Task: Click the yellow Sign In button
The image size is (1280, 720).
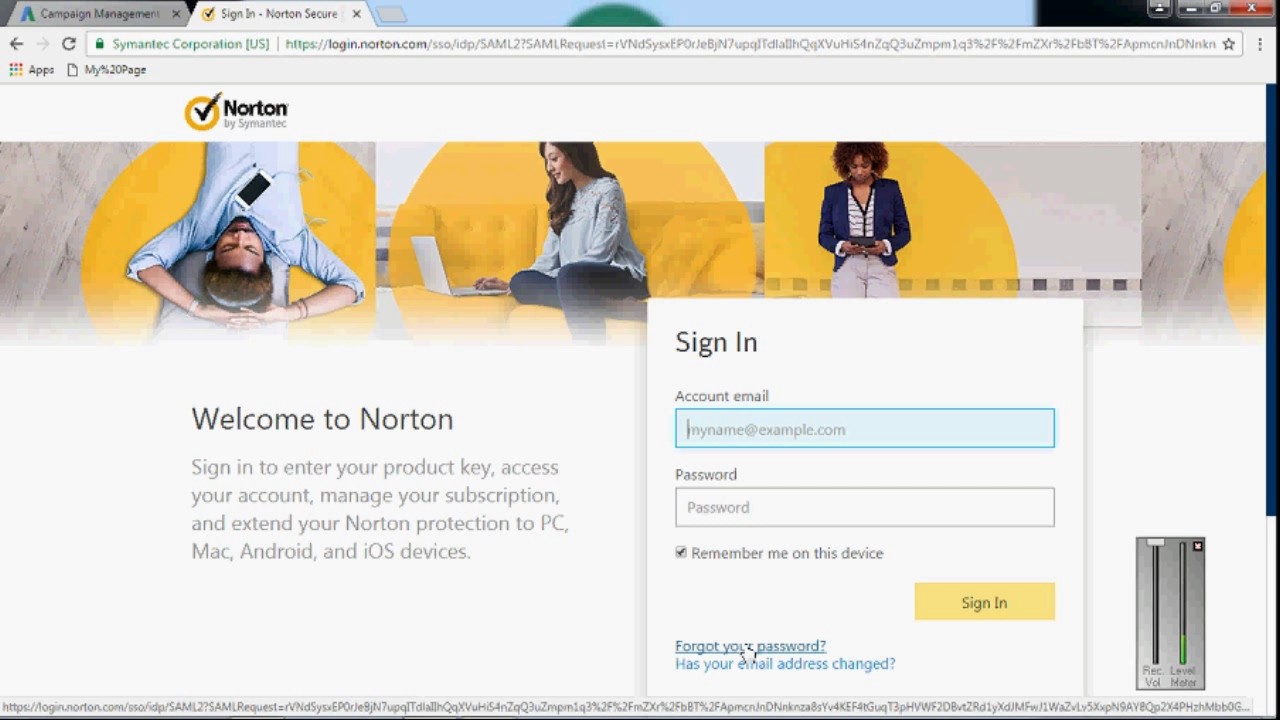Action: coord(984,602)
